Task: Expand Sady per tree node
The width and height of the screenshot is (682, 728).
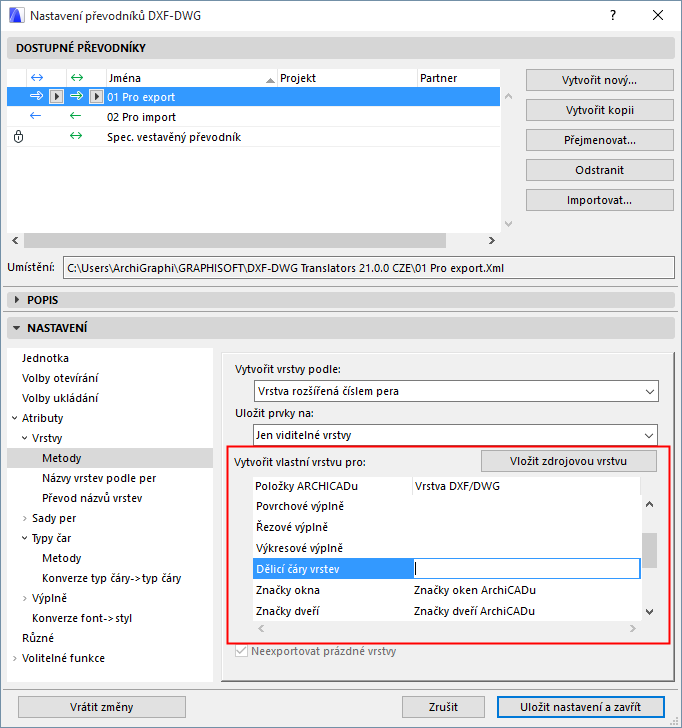Action: [25, 518]
